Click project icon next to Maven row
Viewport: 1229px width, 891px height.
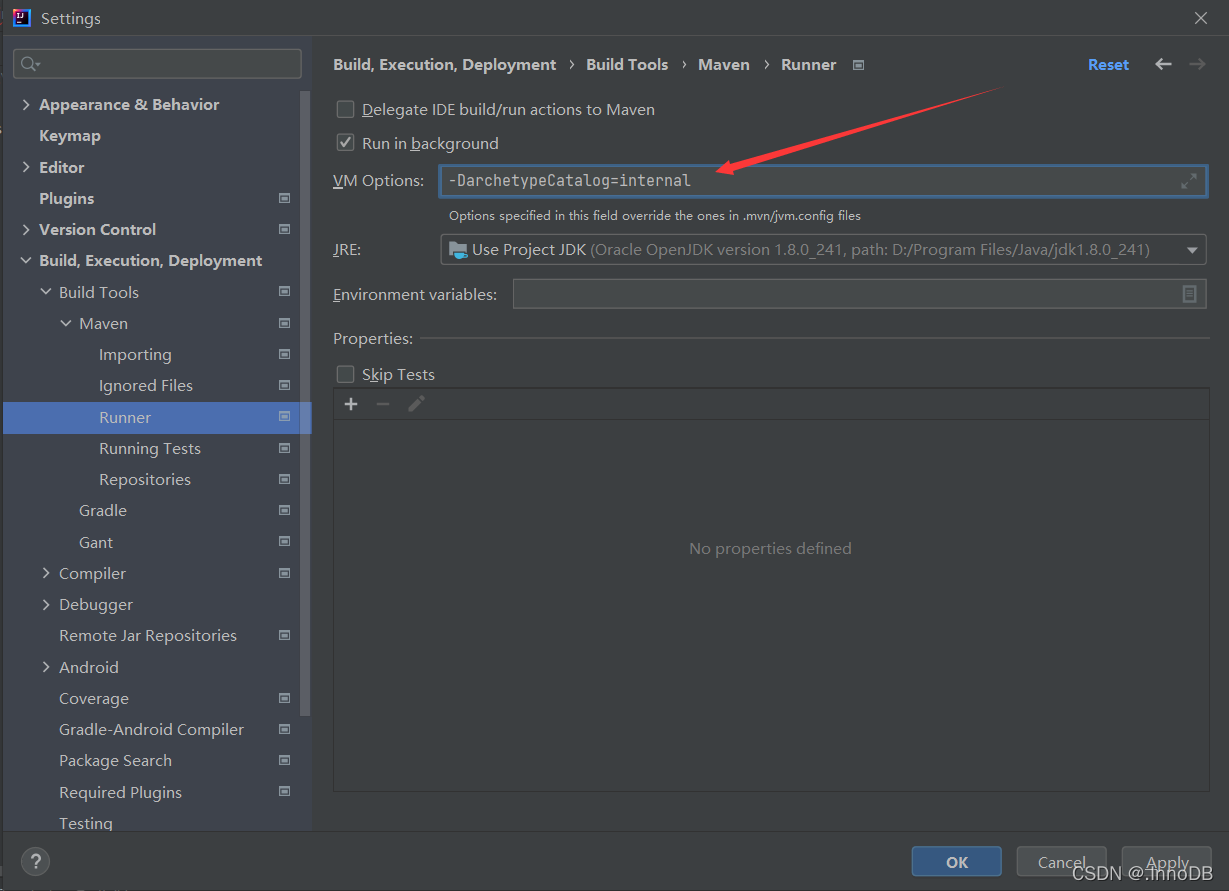tap(284, 323)
